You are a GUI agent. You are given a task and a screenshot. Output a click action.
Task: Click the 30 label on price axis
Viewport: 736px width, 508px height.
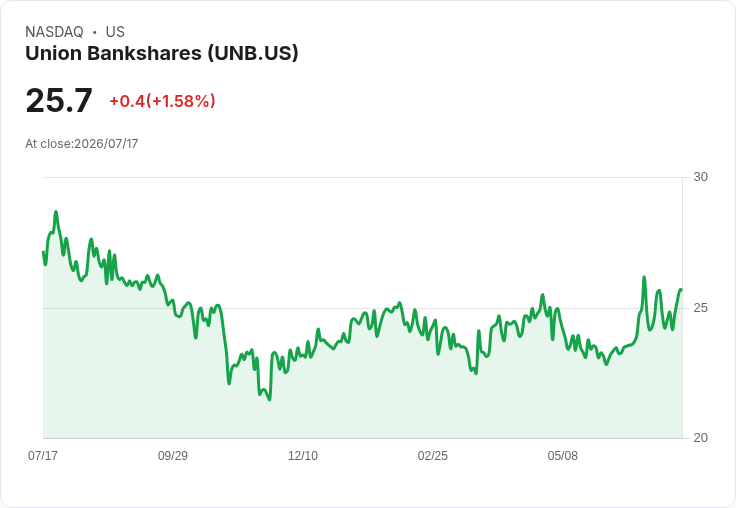click(x=700, y=177)
